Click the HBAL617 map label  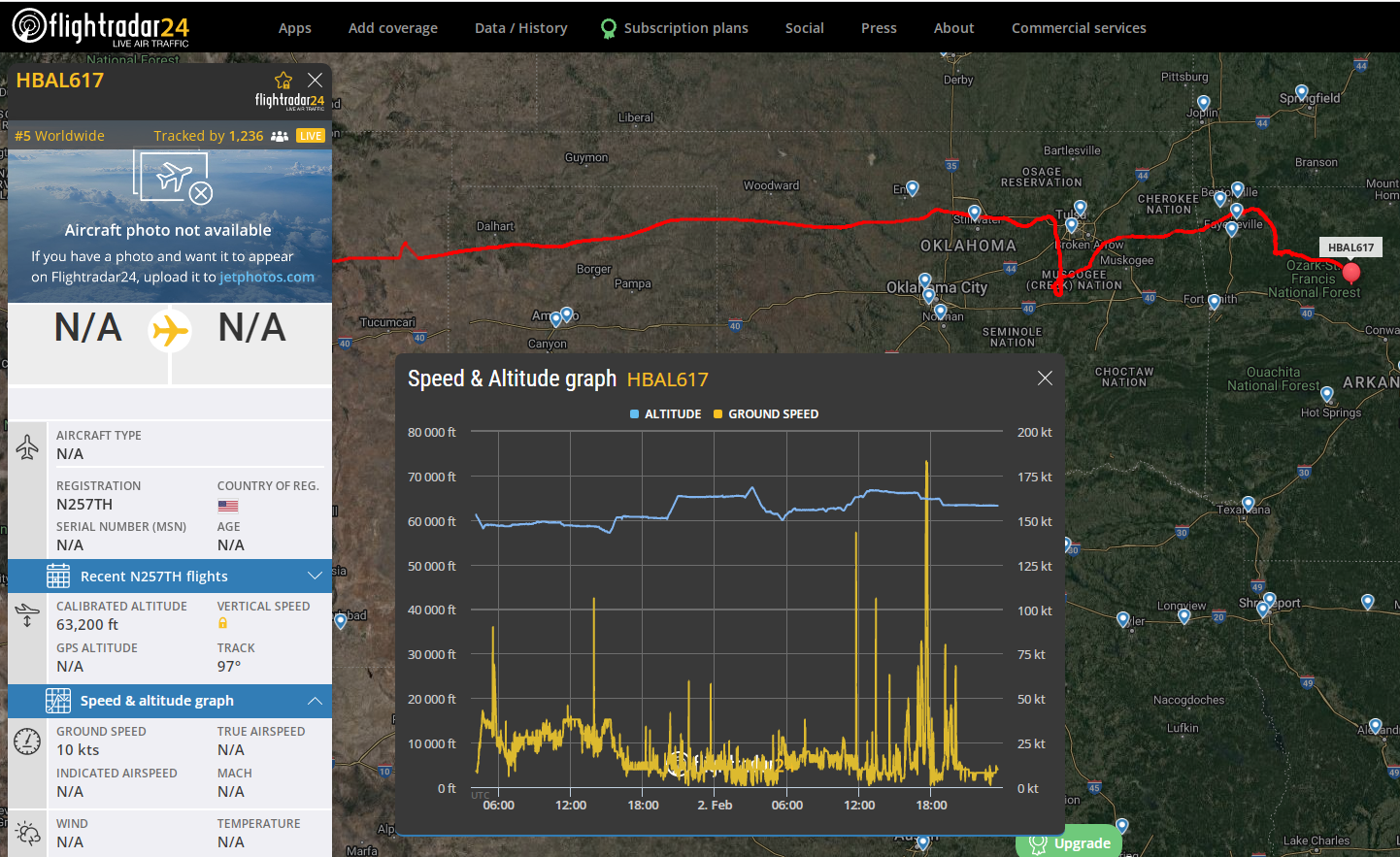pos(1350,247)
